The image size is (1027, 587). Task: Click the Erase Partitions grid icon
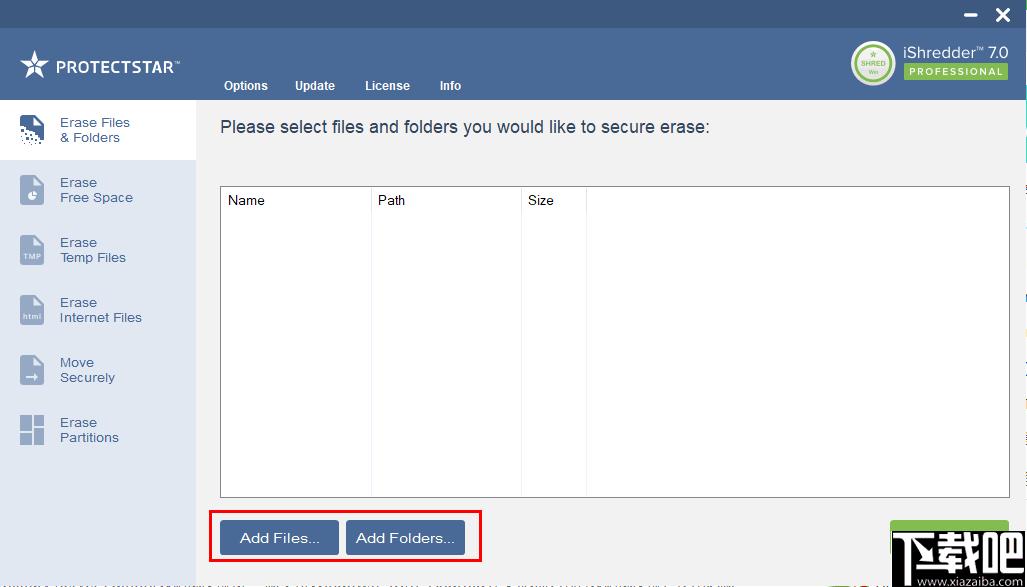pyautogui.click(x=32, y=430)
